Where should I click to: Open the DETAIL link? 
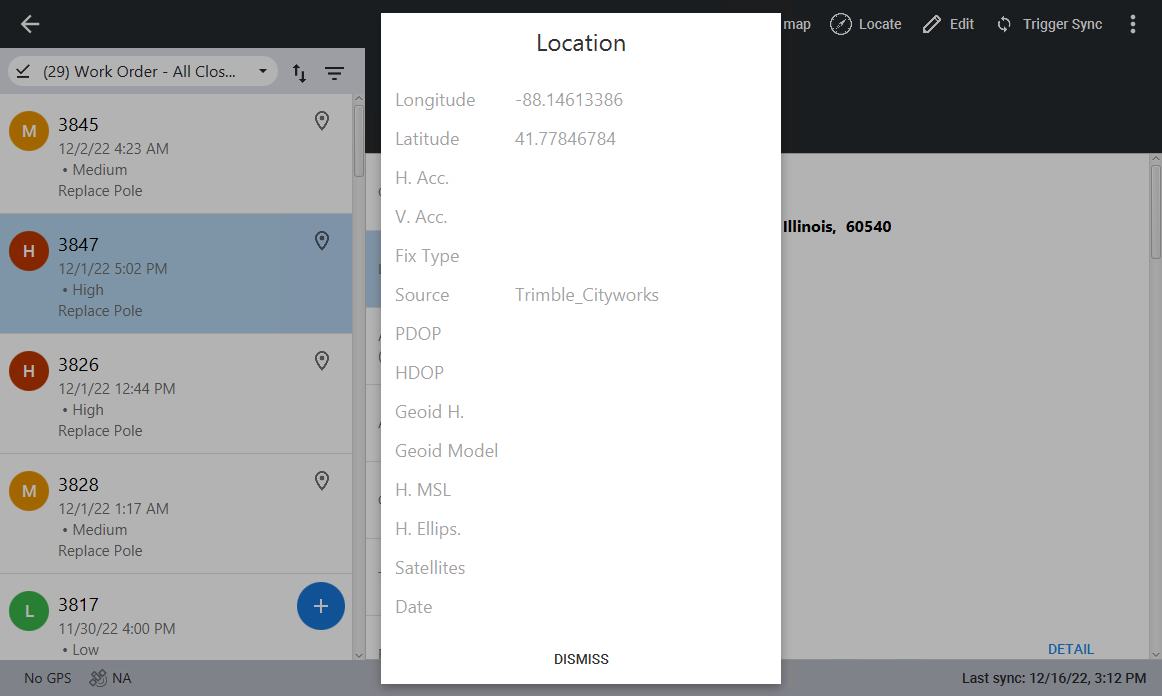tap(1070, 649)
